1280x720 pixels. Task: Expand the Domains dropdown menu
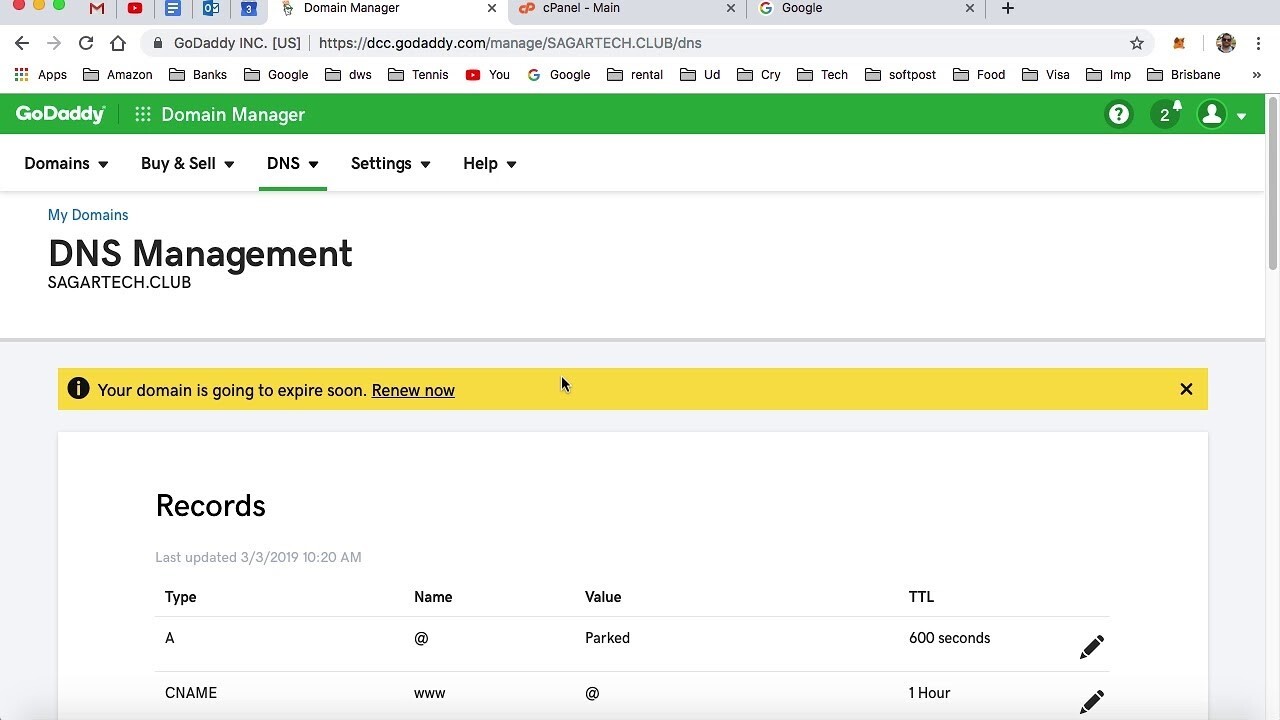tap(66, 164)
